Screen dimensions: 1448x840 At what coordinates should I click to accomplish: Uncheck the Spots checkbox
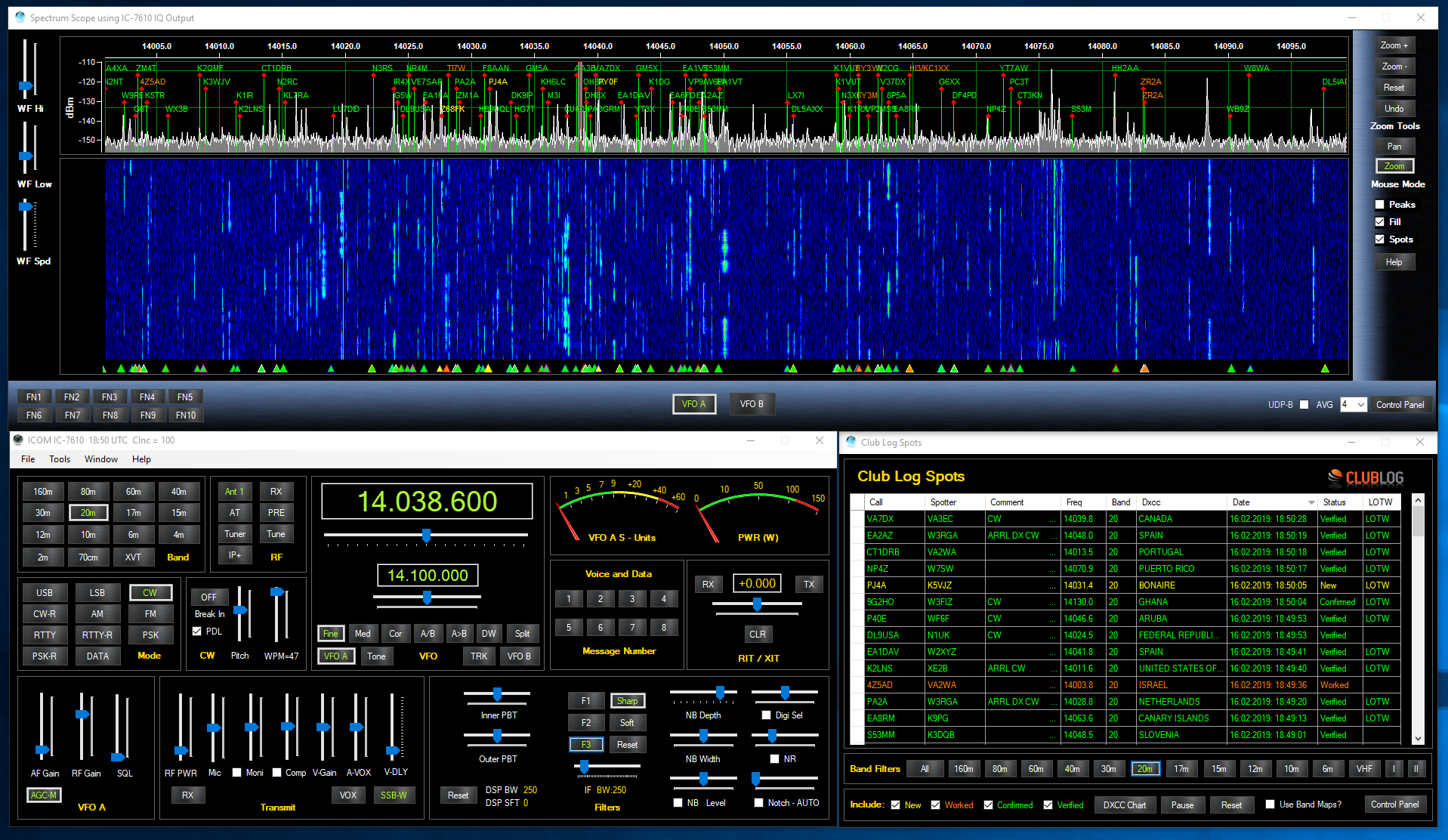click(1380, 239)
